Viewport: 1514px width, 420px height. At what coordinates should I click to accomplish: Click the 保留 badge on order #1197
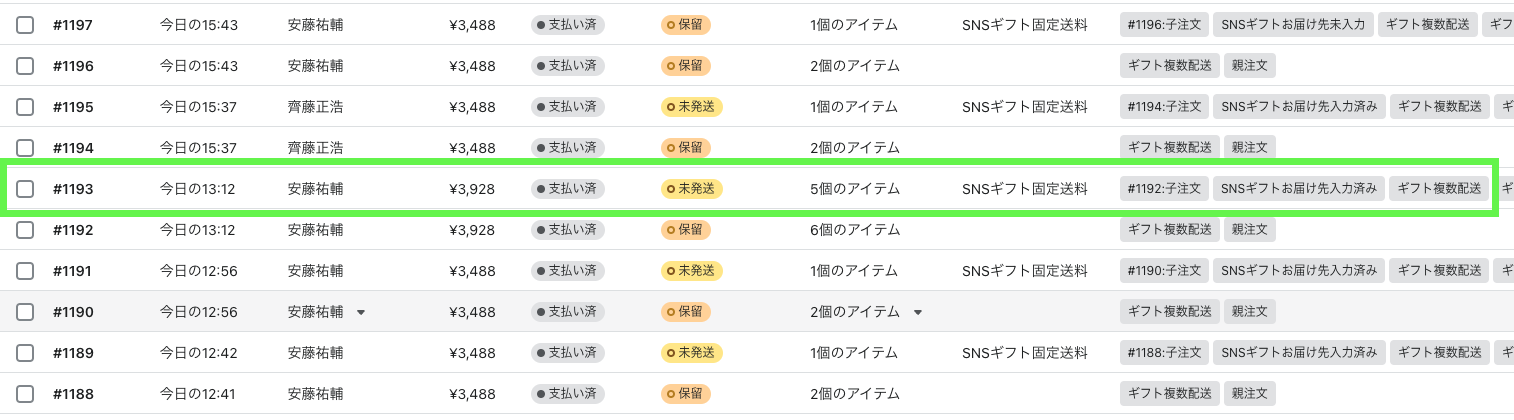685,25
